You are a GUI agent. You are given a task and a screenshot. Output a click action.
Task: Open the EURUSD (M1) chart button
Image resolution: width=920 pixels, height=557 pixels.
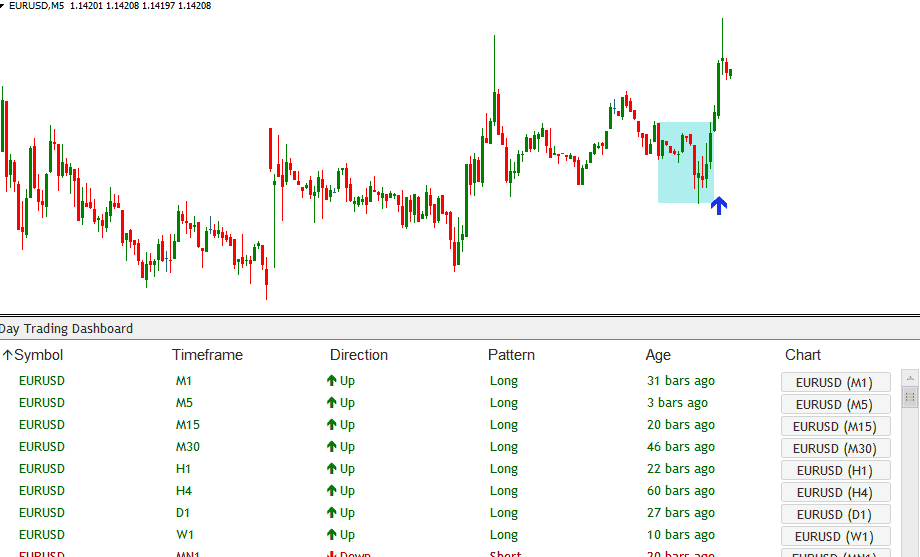[x=834, y=382]
